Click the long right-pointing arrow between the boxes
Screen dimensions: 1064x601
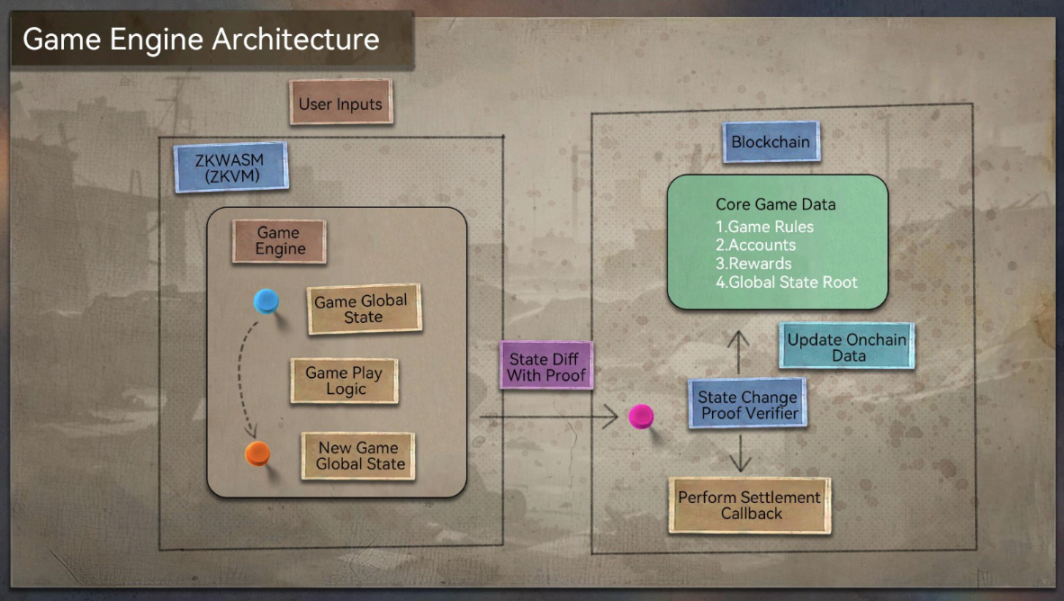[x=550, y=416]
